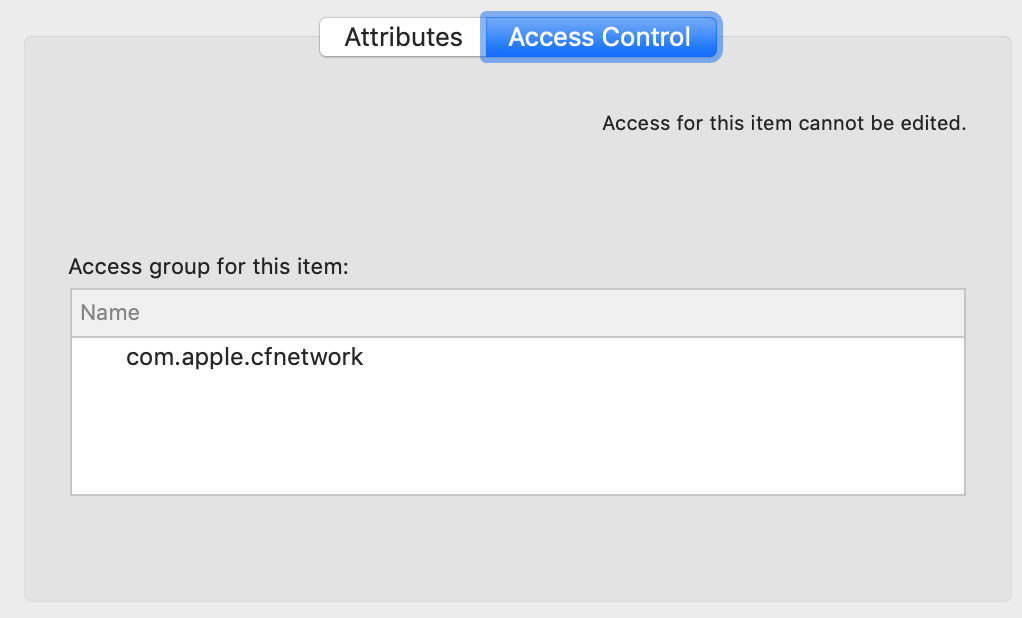Click the blank white bottom of access group table
Screen dimensions: 1022x618
[x=517, y=470]
